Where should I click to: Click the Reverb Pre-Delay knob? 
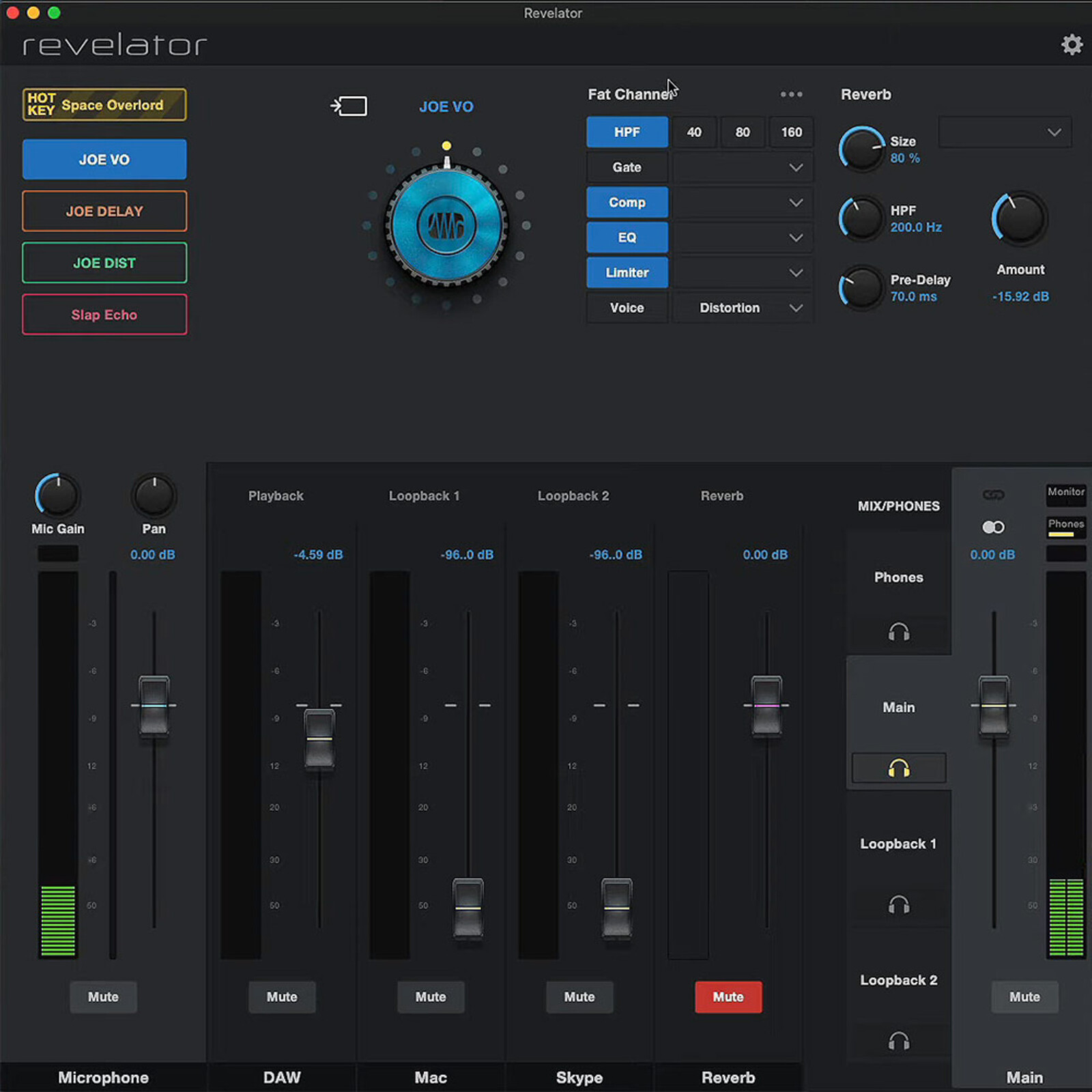coord(861,288)
